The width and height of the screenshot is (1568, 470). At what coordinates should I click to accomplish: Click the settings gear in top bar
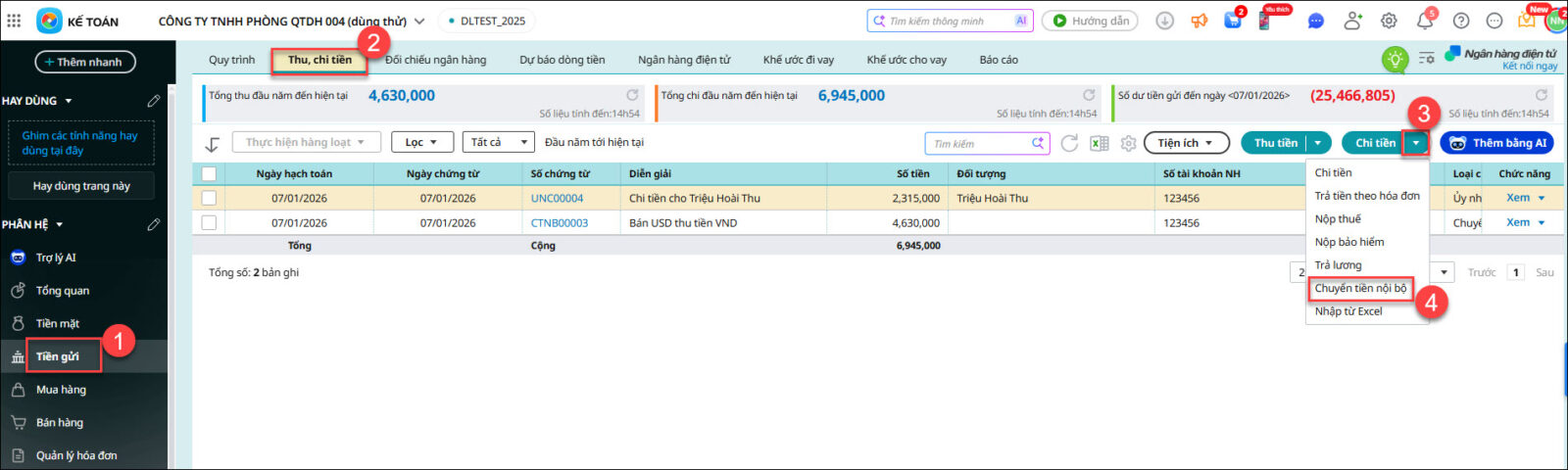(x=1389, y=21)
